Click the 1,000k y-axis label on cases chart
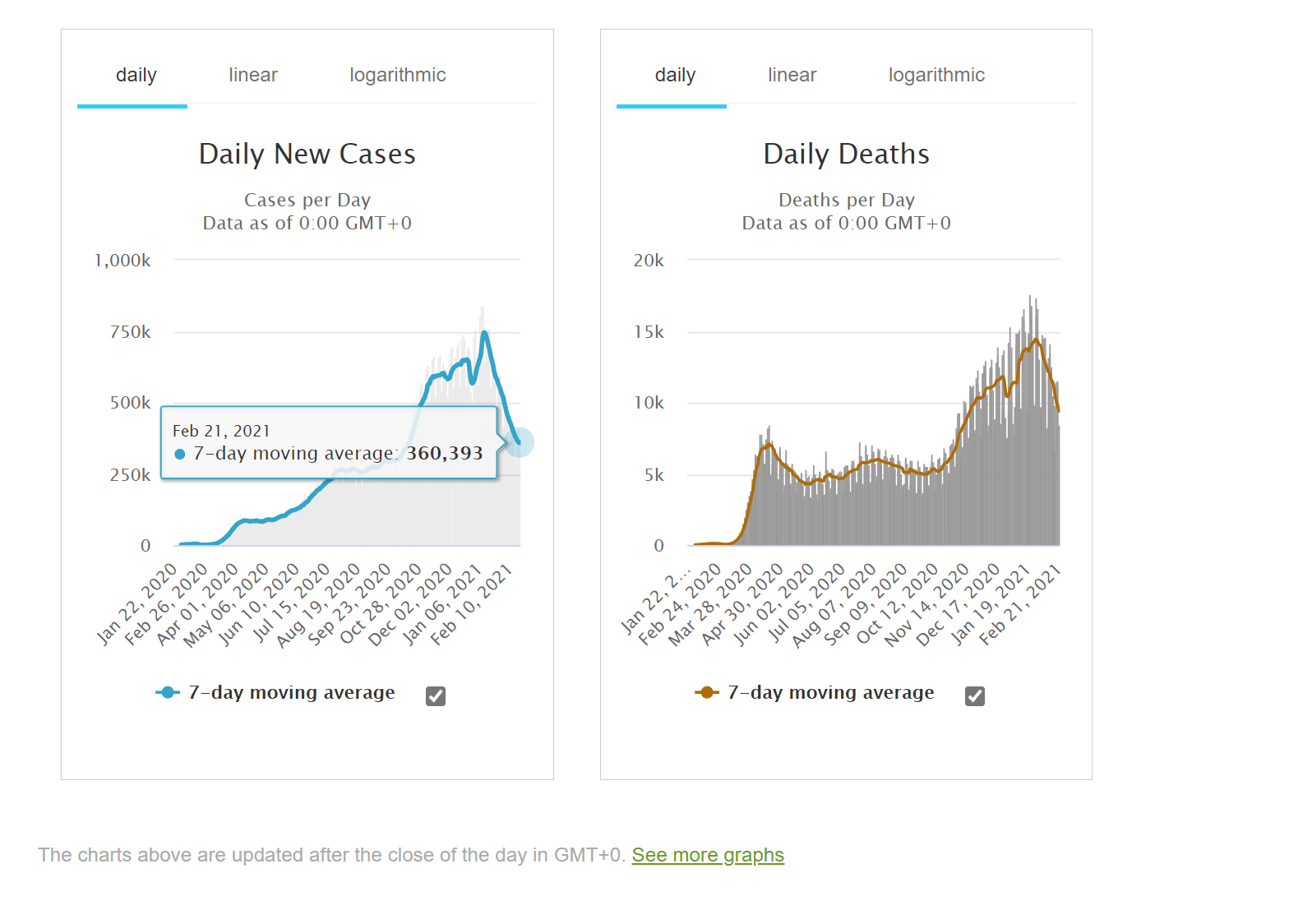This screenshot has width=1289, height=924. click(122, 261)
